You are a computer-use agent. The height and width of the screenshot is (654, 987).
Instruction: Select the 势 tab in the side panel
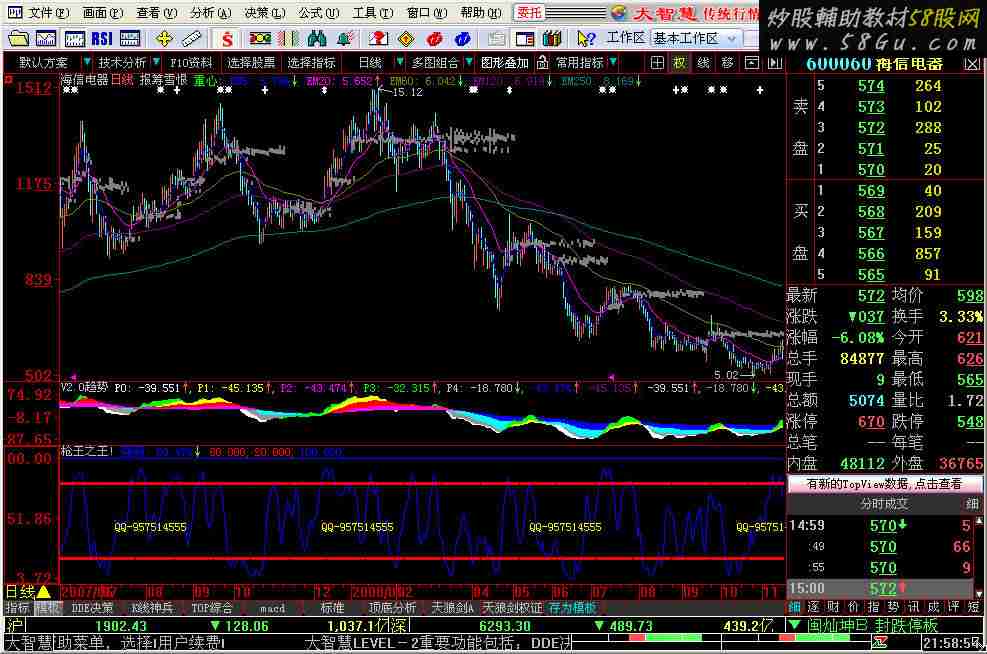[893, 607]
